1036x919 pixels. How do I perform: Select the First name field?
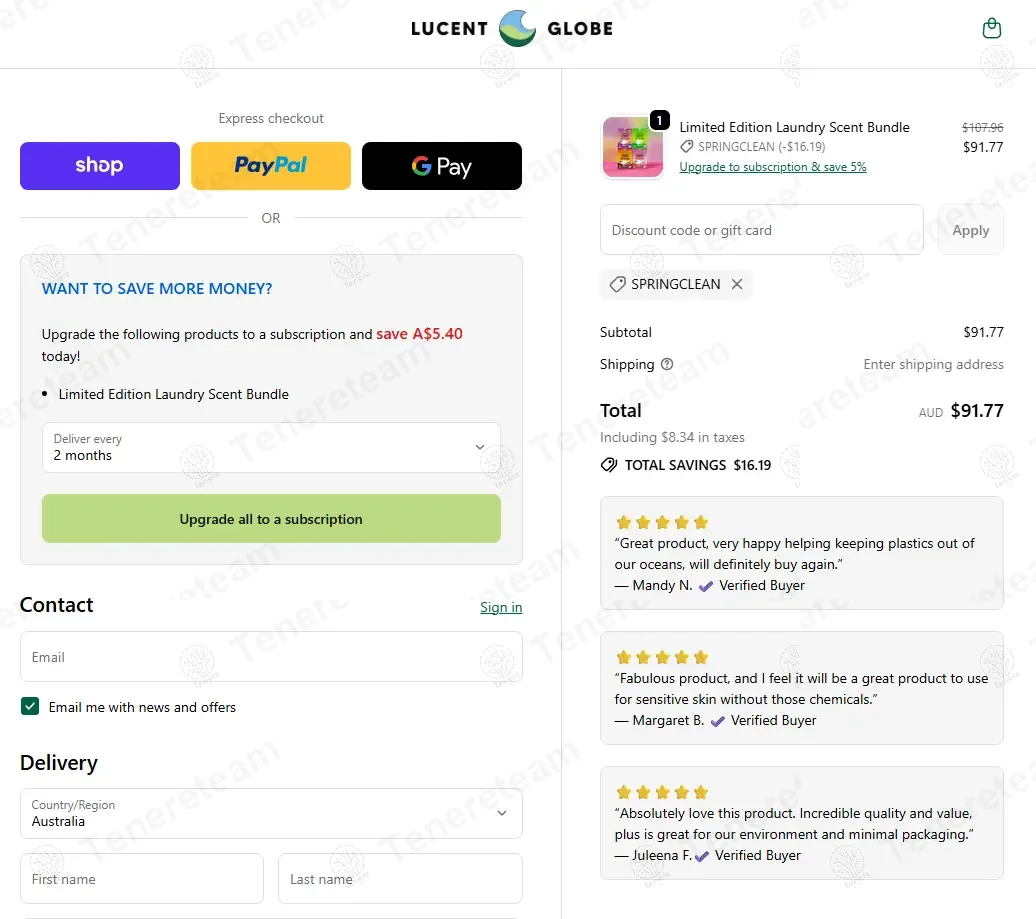pyautogui.click(x=142, y=879)
